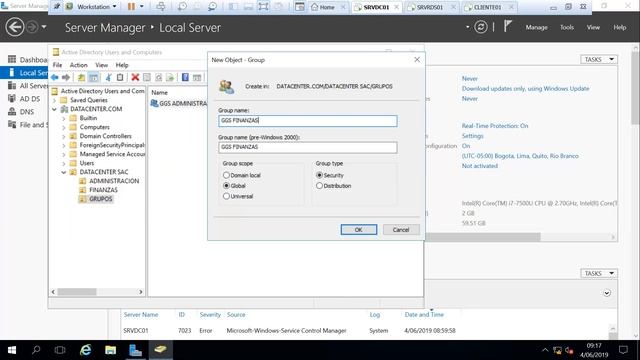Click the ADUC toolbar forward arrow
The width and height of the screenshot is (640, 360).
[x=66, y=77]
